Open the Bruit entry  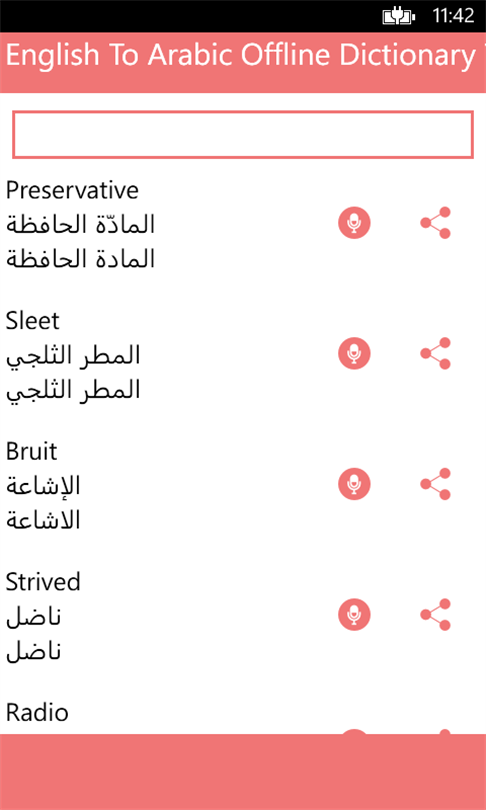click(x=32, y=451)
